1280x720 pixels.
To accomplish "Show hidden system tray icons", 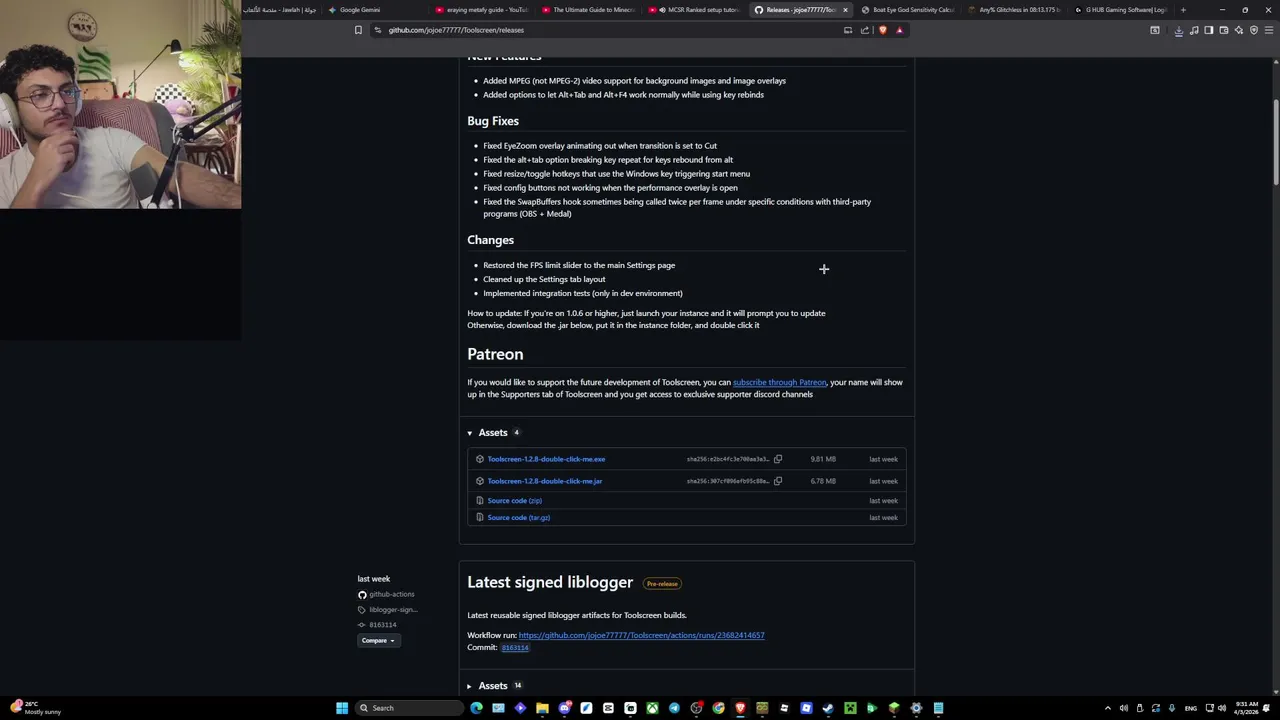I will tap(1107, 708).
